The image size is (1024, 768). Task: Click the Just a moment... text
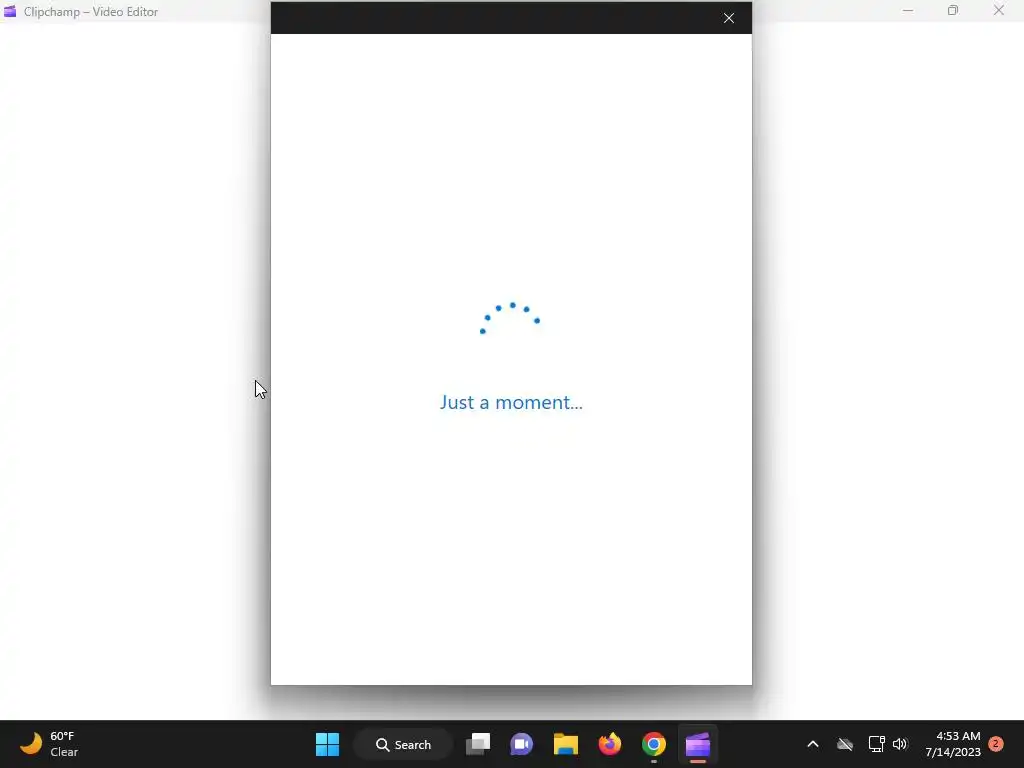coord(511,402)
